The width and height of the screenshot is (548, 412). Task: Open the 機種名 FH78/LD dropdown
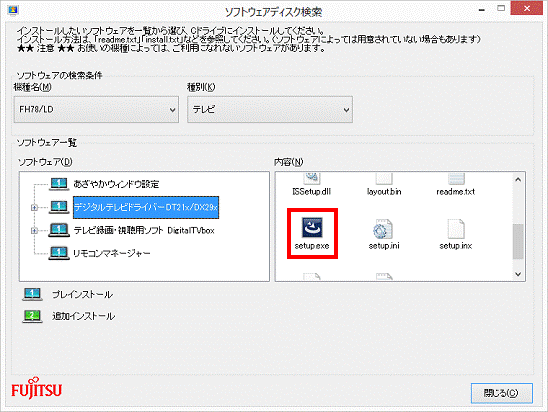point(96,109)
